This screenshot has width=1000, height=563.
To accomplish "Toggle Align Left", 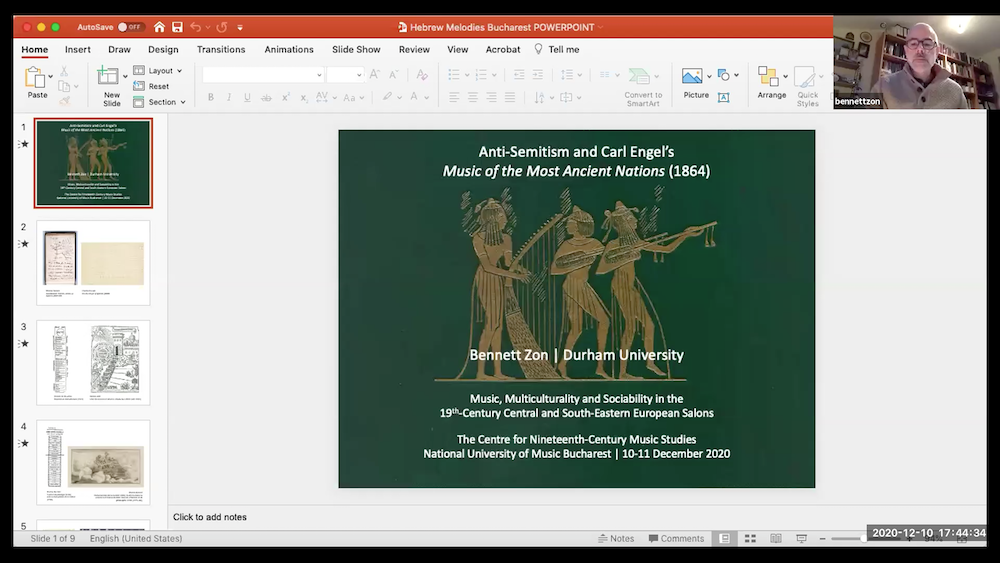I will click(x=454, y=97).
